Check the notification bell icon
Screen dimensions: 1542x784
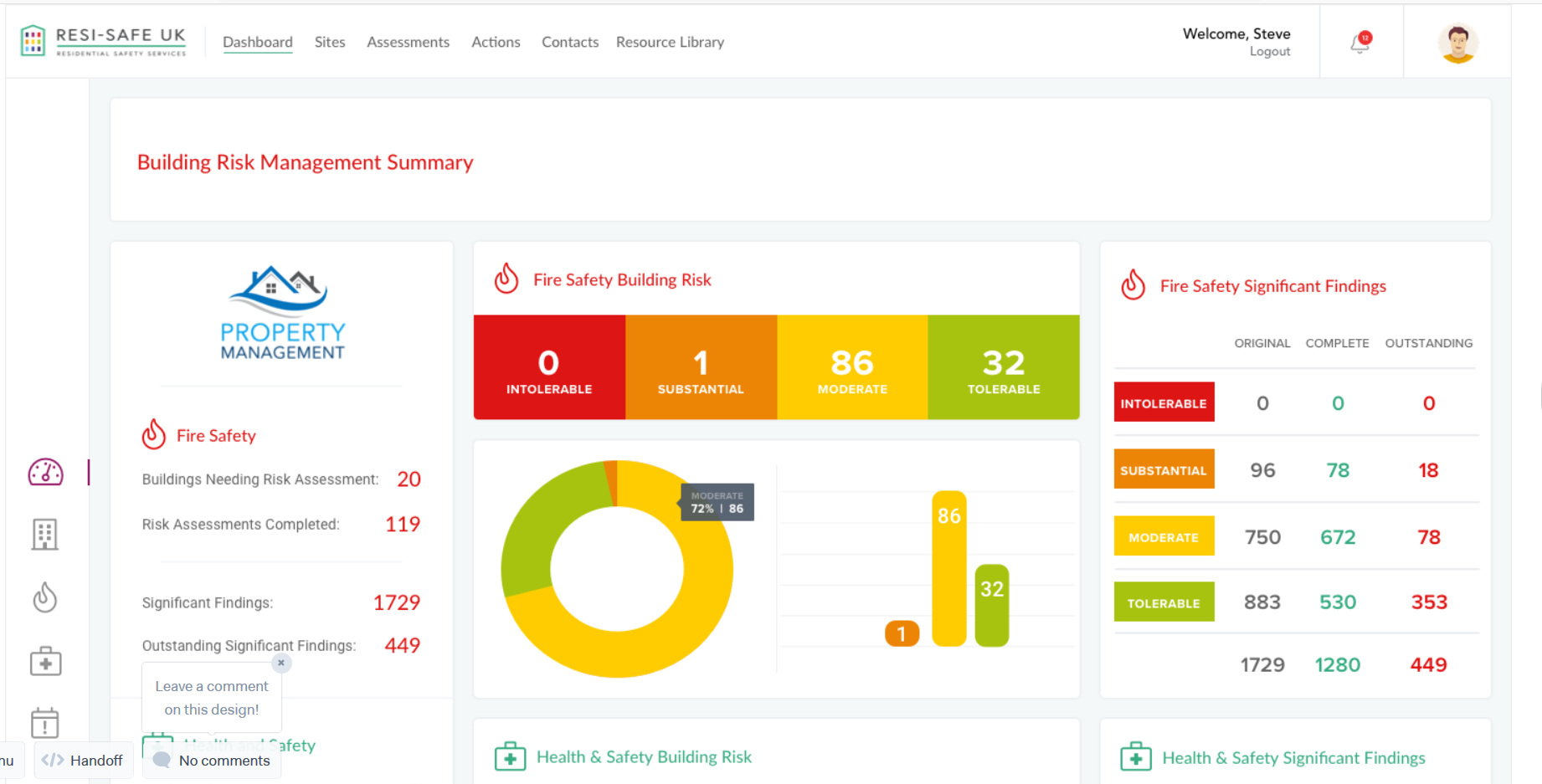click(x=1361, y=43)
